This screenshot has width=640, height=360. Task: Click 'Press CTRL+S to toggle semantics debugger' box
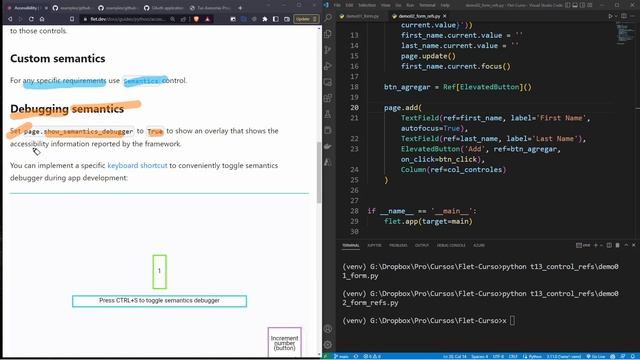159,301
